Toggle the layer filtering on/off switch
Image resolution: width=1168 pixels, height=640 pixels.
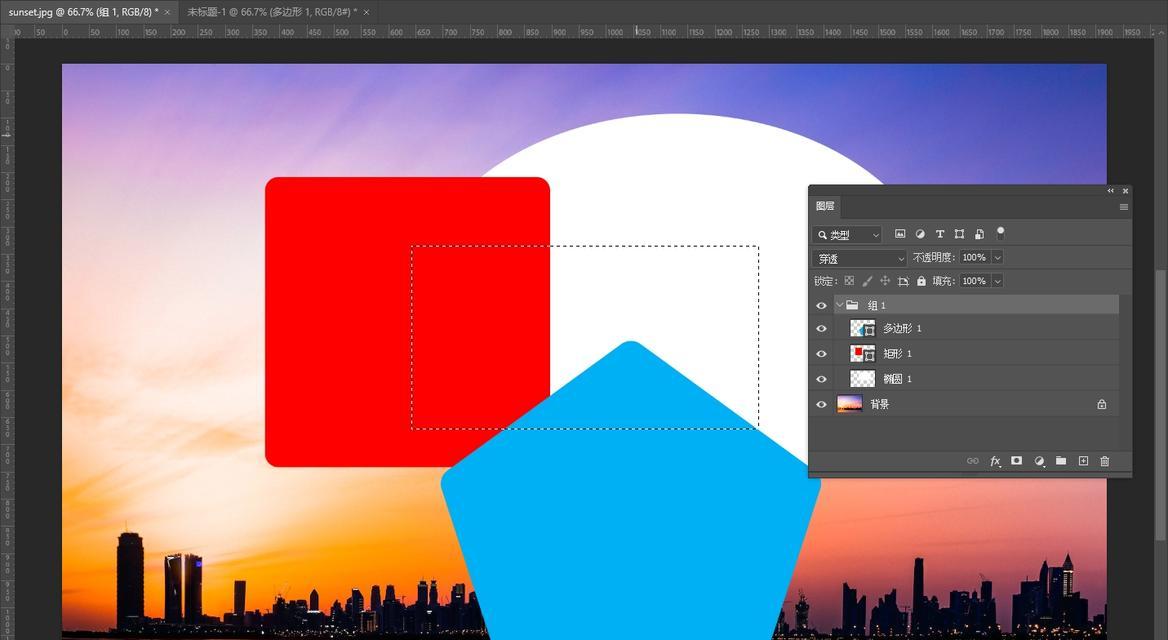coord(1000,233)
